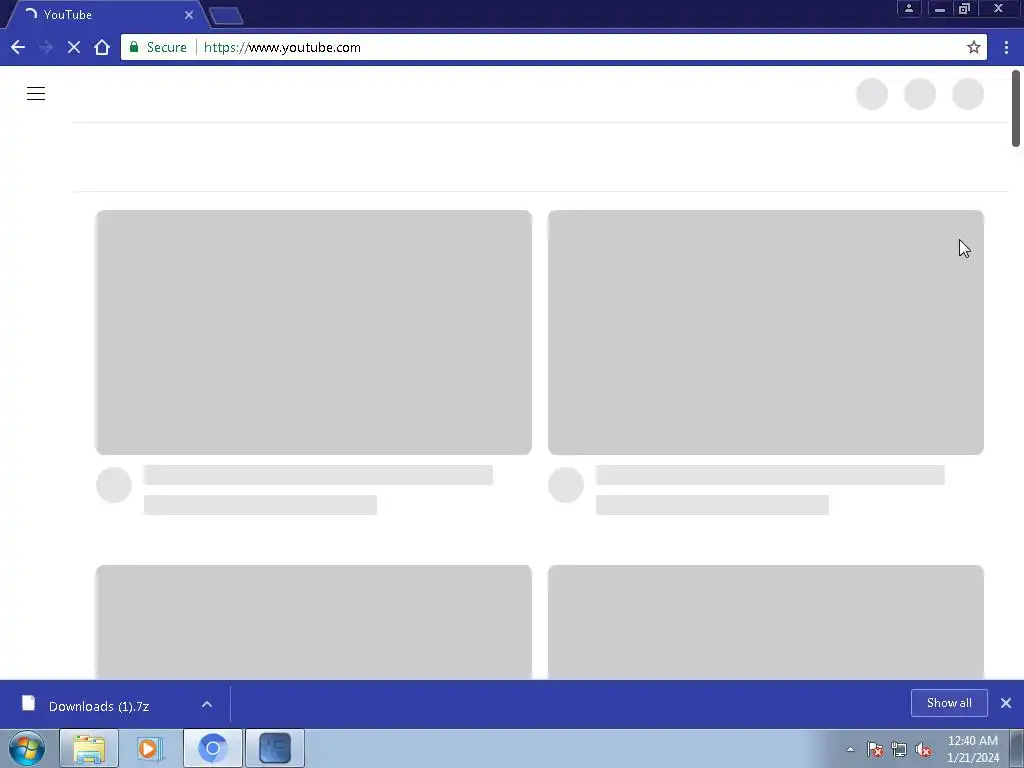The width and height of the screenshot is (1024, 768).
Task: Open the YouTube hamburger guide menu
Action: tap(36, 93)
